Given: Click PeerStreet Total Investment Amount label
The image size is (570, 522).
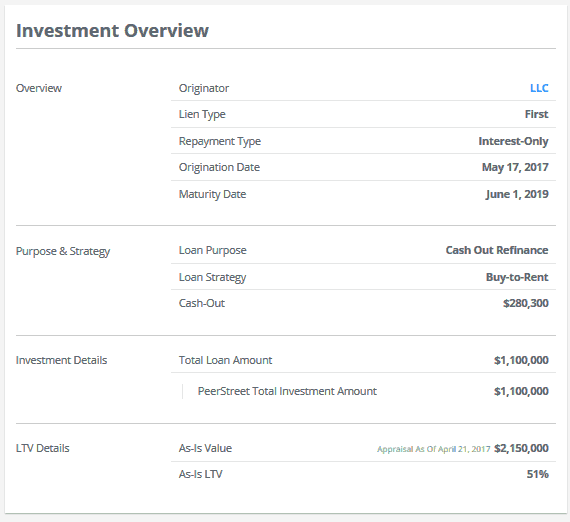Looking at the screenshot, I should (287, 391).
